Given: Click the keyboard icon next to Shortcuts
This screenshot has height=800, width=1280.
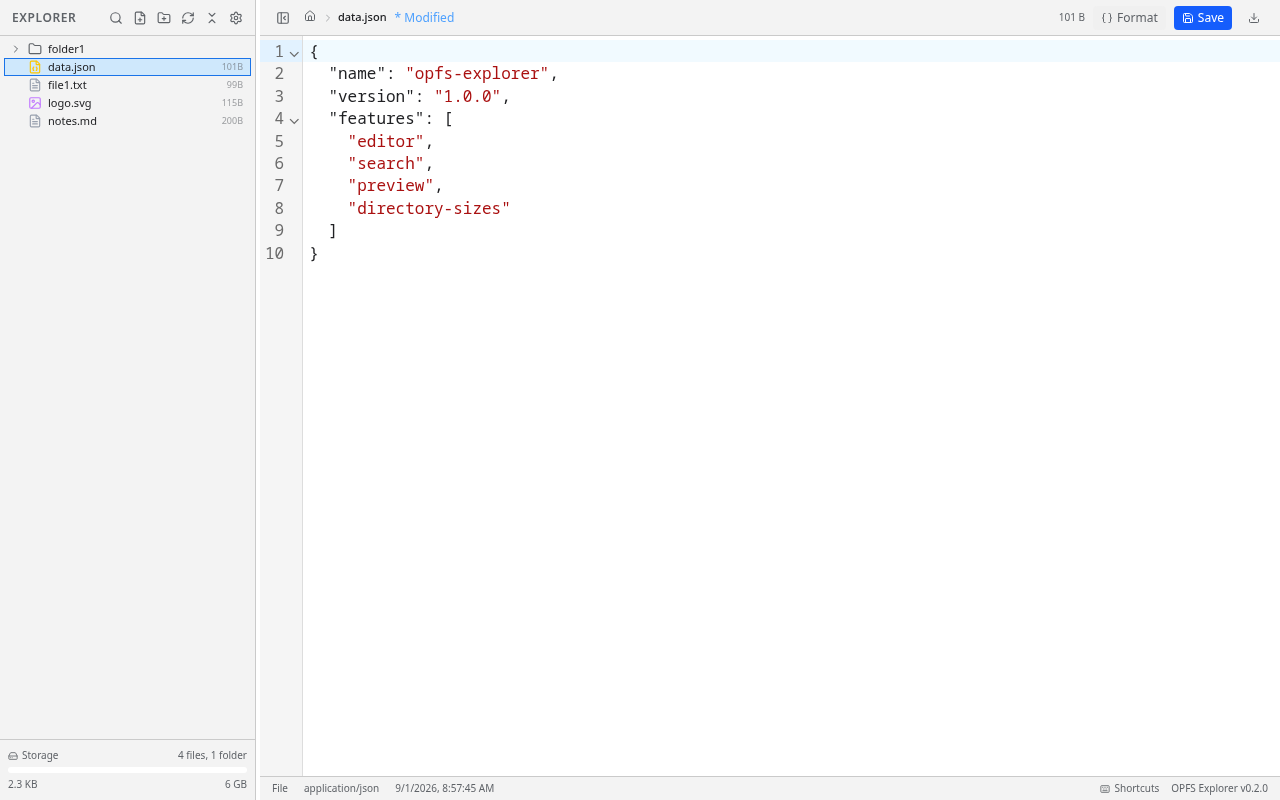Looking at the screenshot, I should tap(1105, 789).
